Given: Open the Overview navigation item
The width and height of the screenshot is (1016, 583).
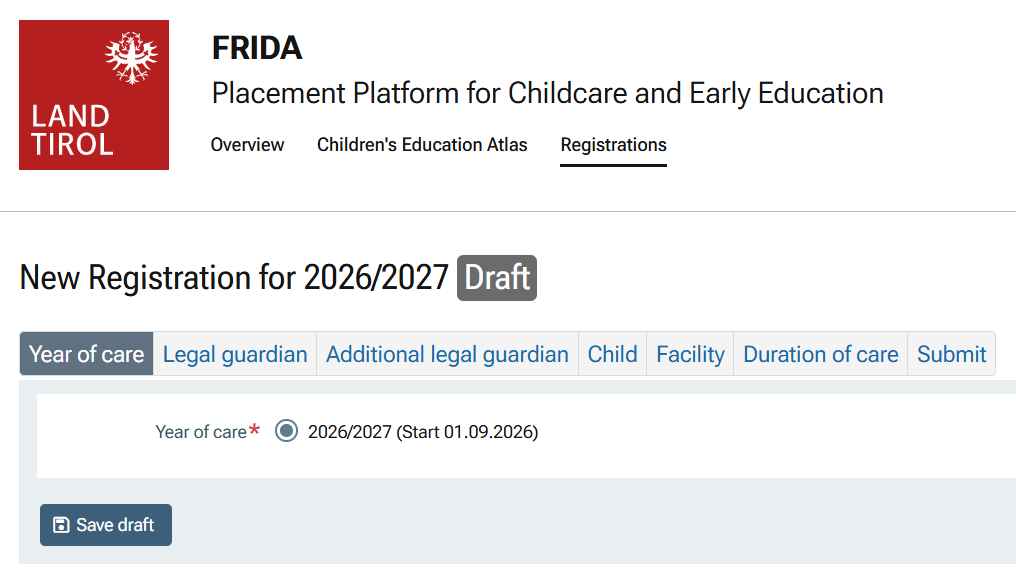Looking at the screenshot, I should coord(247,145).
